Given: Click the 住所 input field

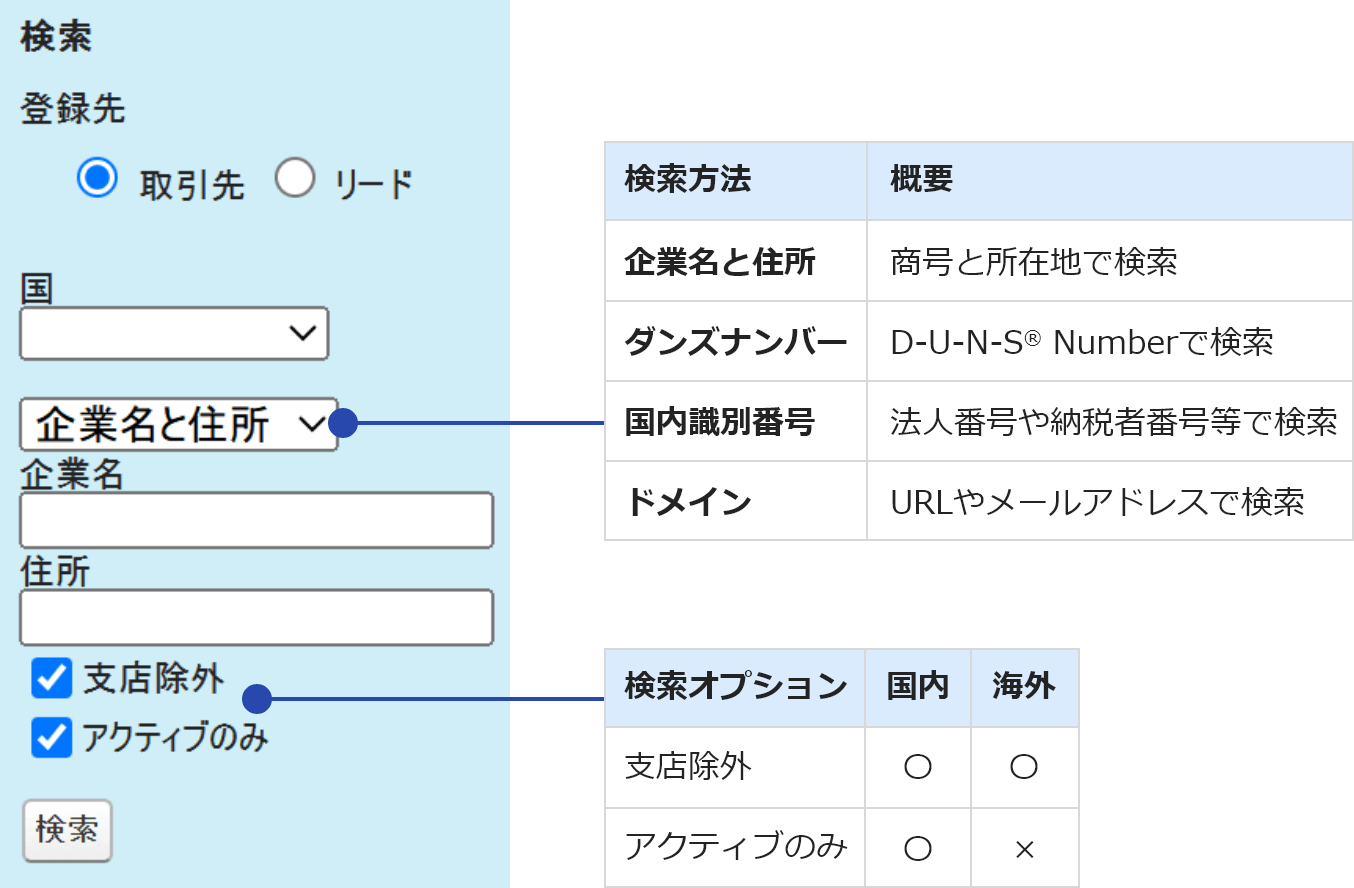Looking at the screenshot, I should (257, 618).
